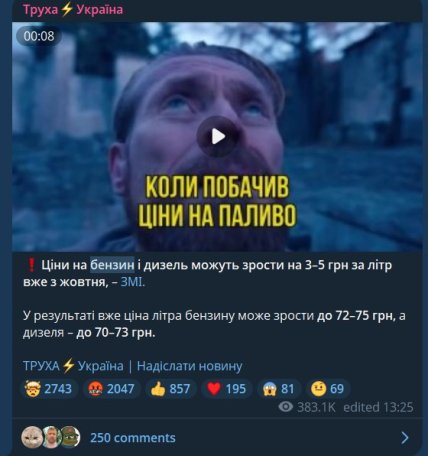
Task: Click the angry face reaction 2047
Action: point(111,389)
